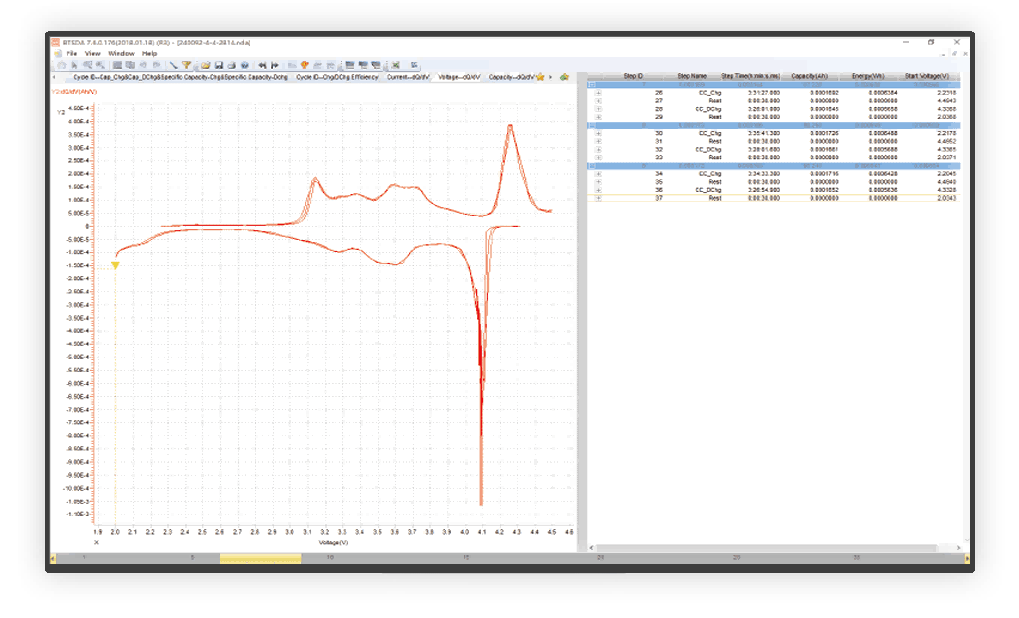Screen dimensions: 1019x618
Task: Switch to the Capacity--dQ/dV tab
Action: tap(511, 77)
